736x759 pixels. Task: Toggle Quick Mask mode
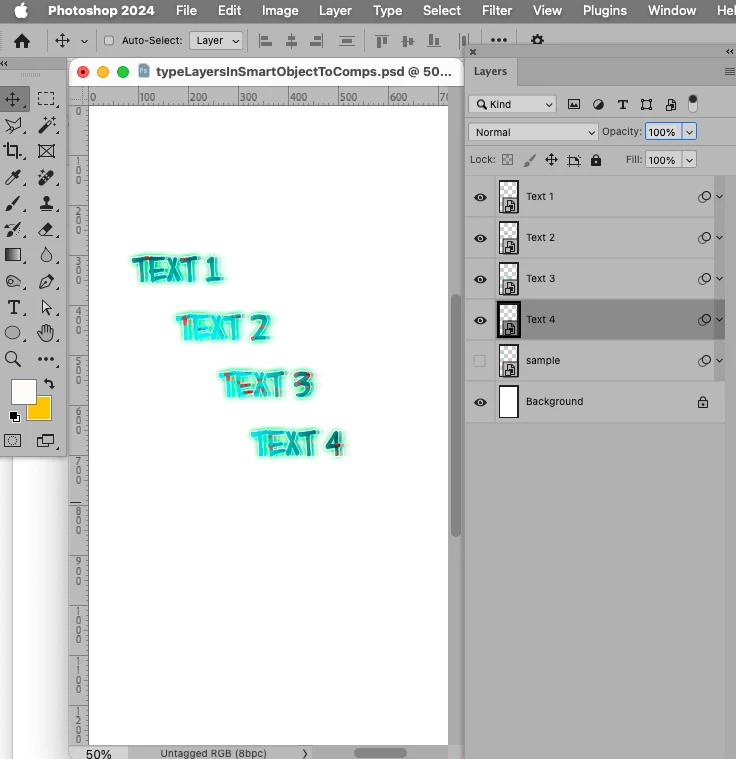(x=13, y=440)
